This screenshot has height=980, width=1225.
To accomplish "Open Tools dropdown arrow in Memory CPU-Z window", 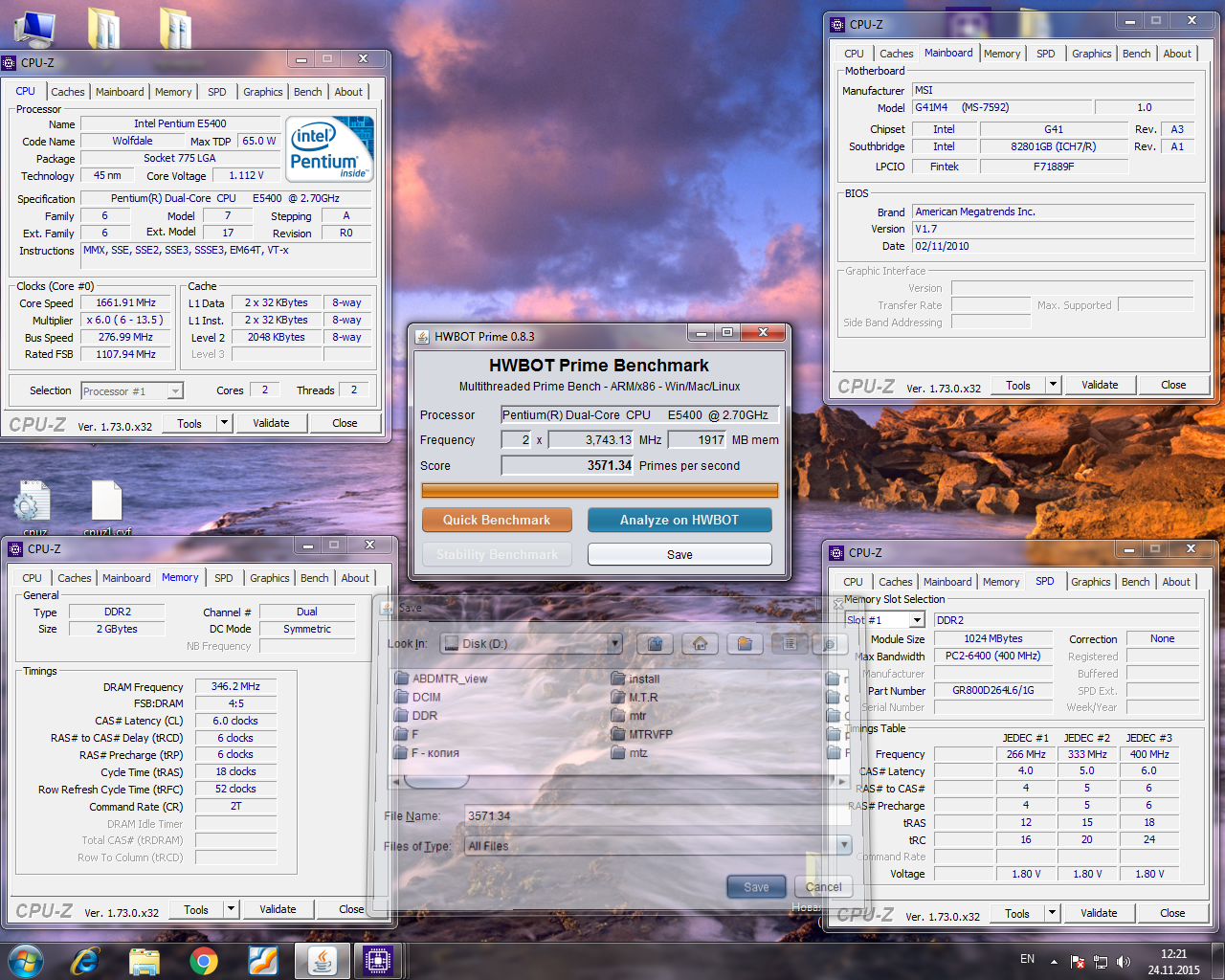I will 232,909.
